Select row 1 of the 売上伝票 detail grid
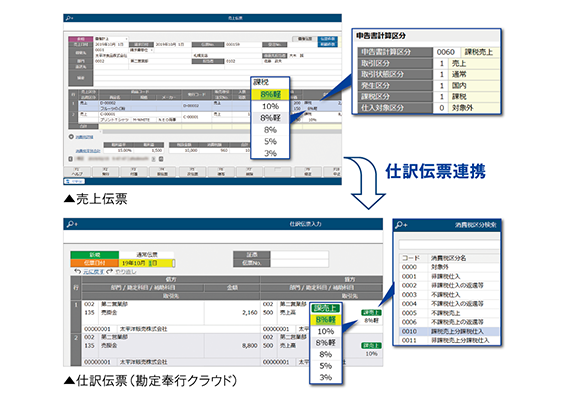The width and height of the screenshot is (575, 401). click(x=205, y=106)
